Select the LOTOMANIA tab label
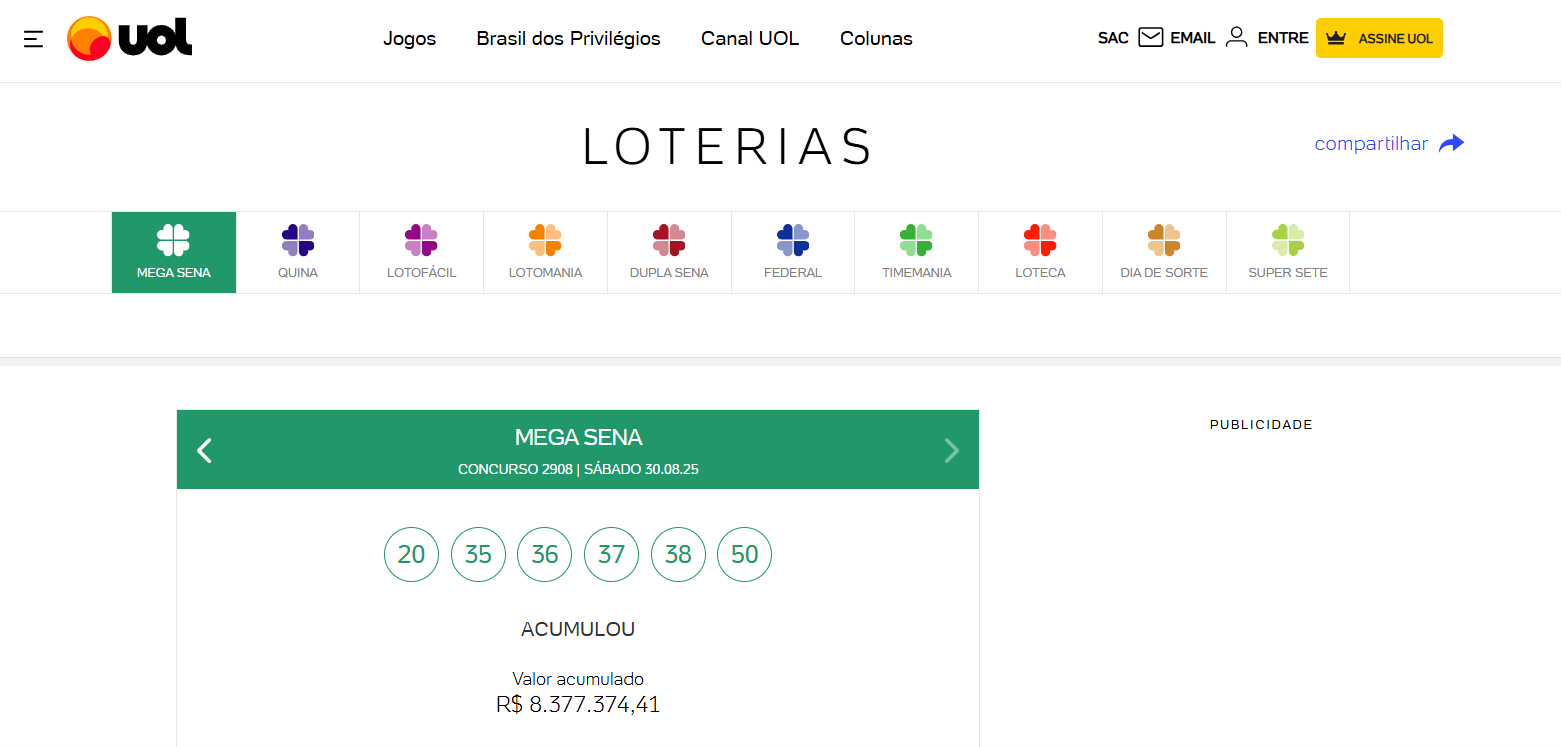This screenshot has width=1561, height=747. [545, 273]
